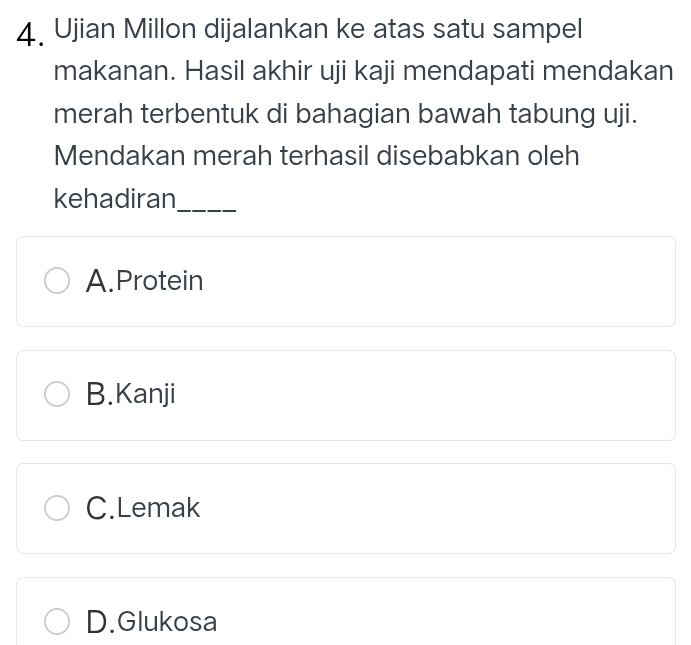Click the answer label 'B.Kanji'
This screenshot has width=691, height=645.
click(131, 395)
